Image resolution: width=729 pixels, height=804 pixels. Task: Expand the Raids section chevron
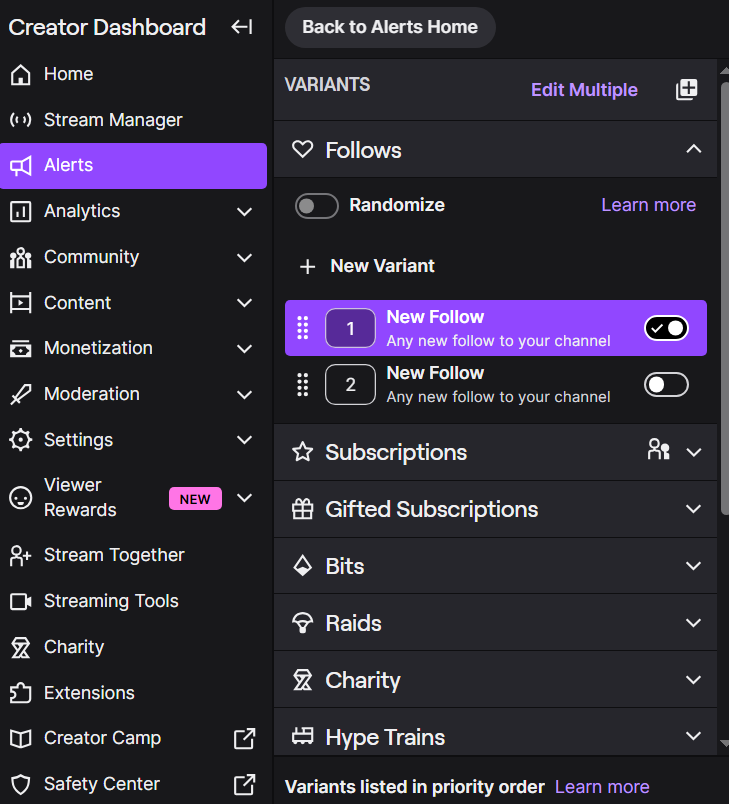(x=694, y=623)
